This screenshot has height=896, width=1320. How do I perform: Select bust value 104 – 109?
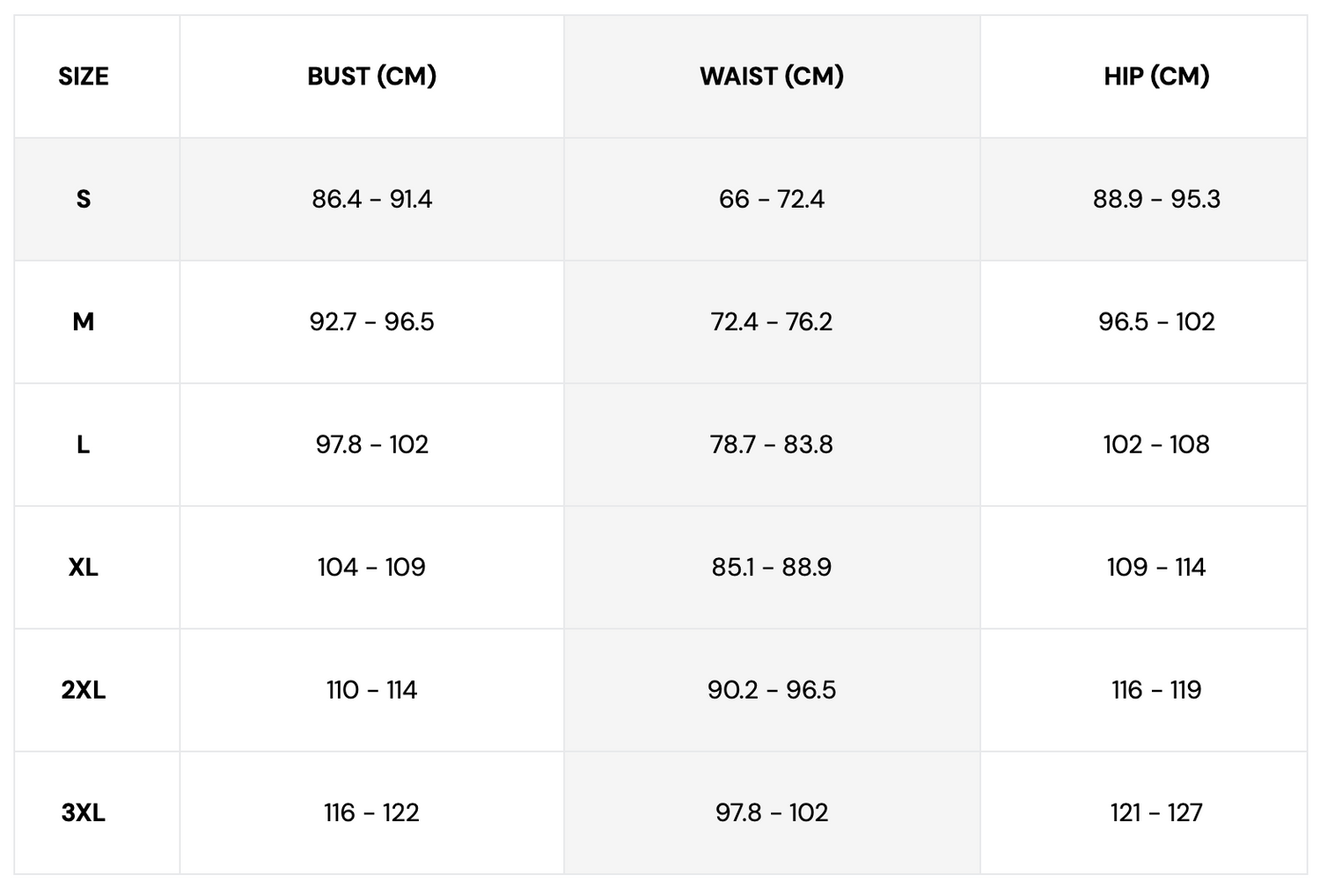point(371,567)
